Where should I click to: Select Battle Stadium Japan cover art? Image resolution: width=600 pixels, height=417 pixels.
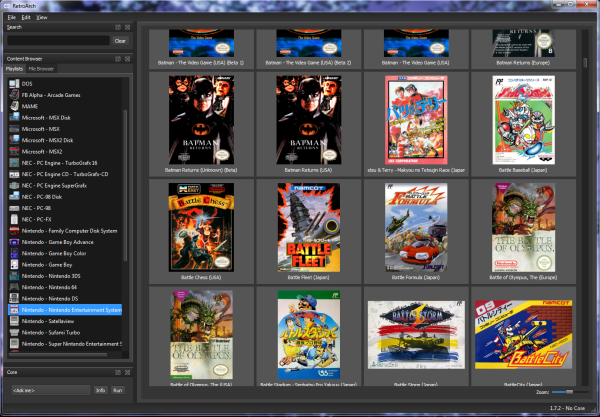point(308,334)
